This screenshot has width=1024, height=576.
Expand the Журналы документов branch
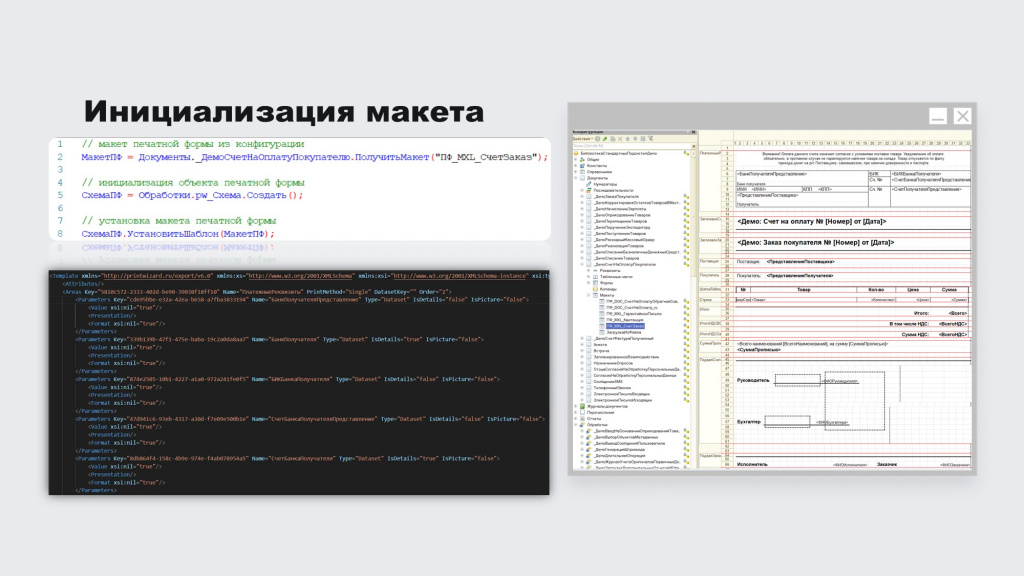(x=575, y=406)
